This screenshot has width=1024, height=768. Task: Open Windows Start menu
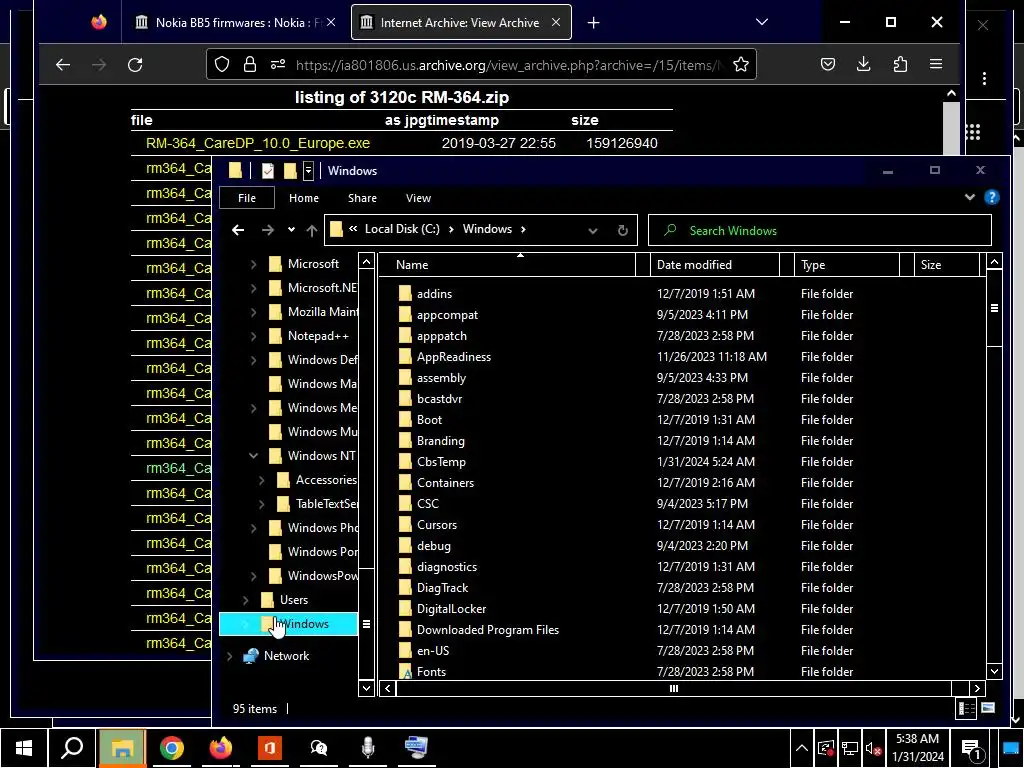tap(24, 748)
